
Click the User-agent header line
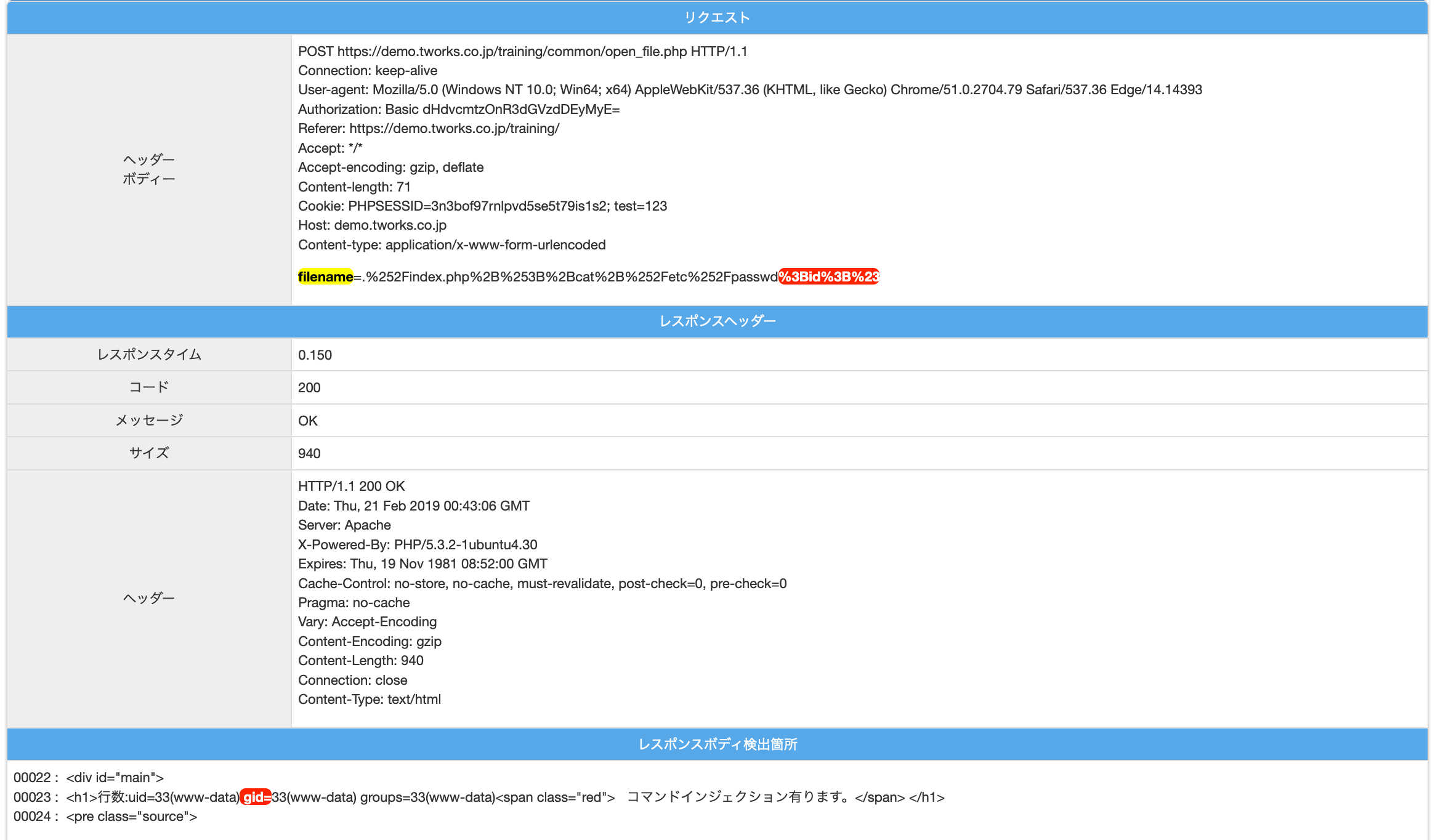[x=750, y=89]
